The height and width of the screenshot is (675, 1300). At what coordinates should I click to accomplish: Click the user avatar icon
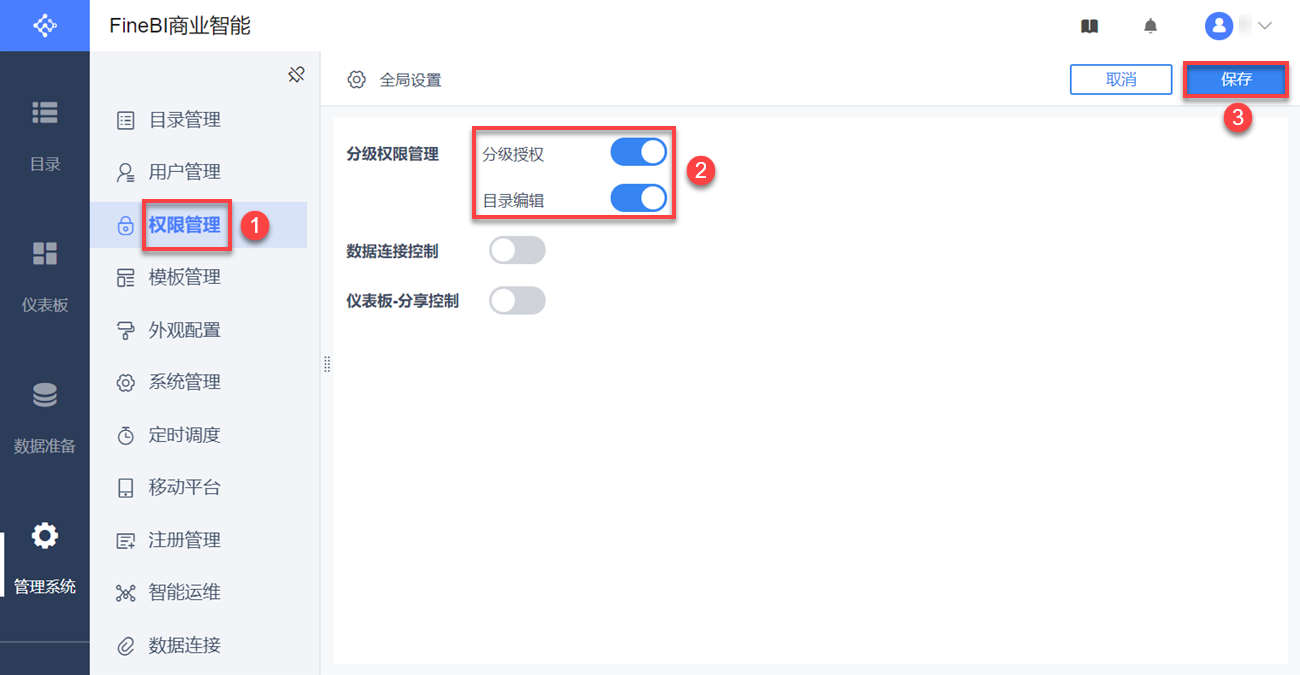click(x=1218, y=26)
